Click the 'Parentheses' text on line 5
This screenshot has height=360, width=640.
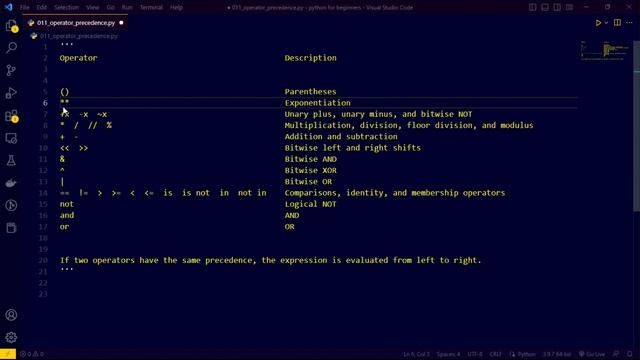[x=310, y=92]
